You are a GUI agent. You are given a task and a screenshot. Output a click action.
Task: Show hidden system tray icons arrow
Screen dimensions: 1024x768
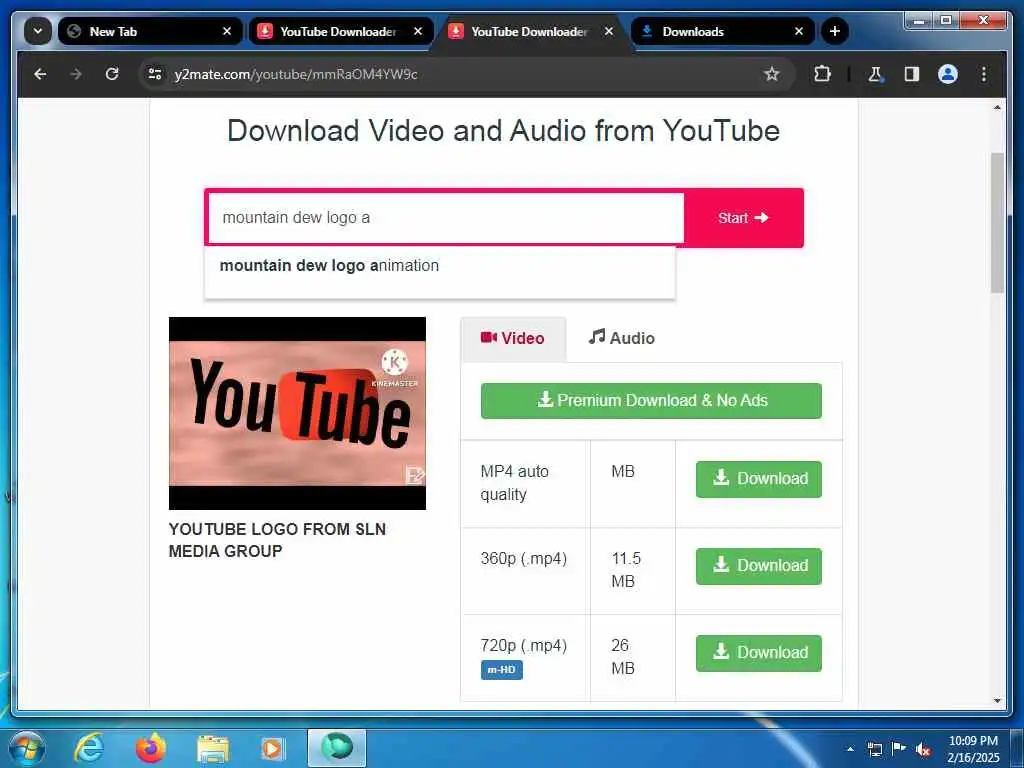pyautogui.click(x=850, y=749)
